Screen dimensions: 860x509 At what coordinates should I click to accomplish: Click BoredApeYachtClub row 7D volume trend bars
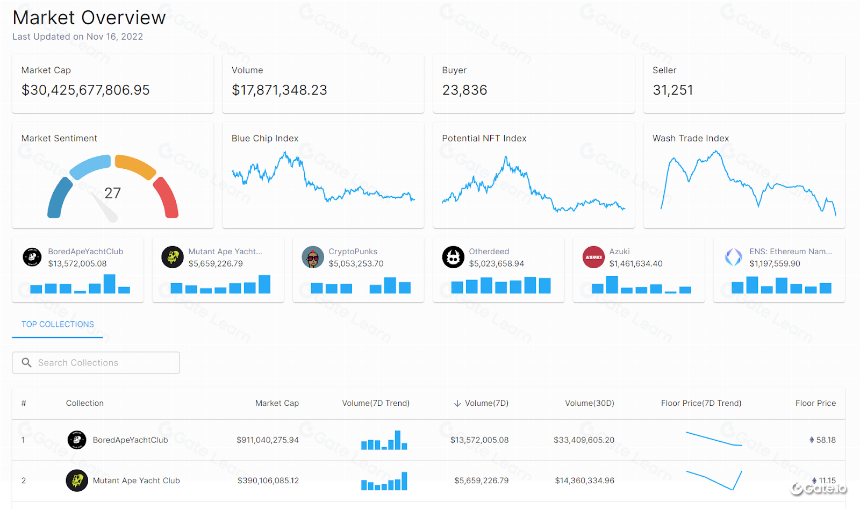point(384,440)
